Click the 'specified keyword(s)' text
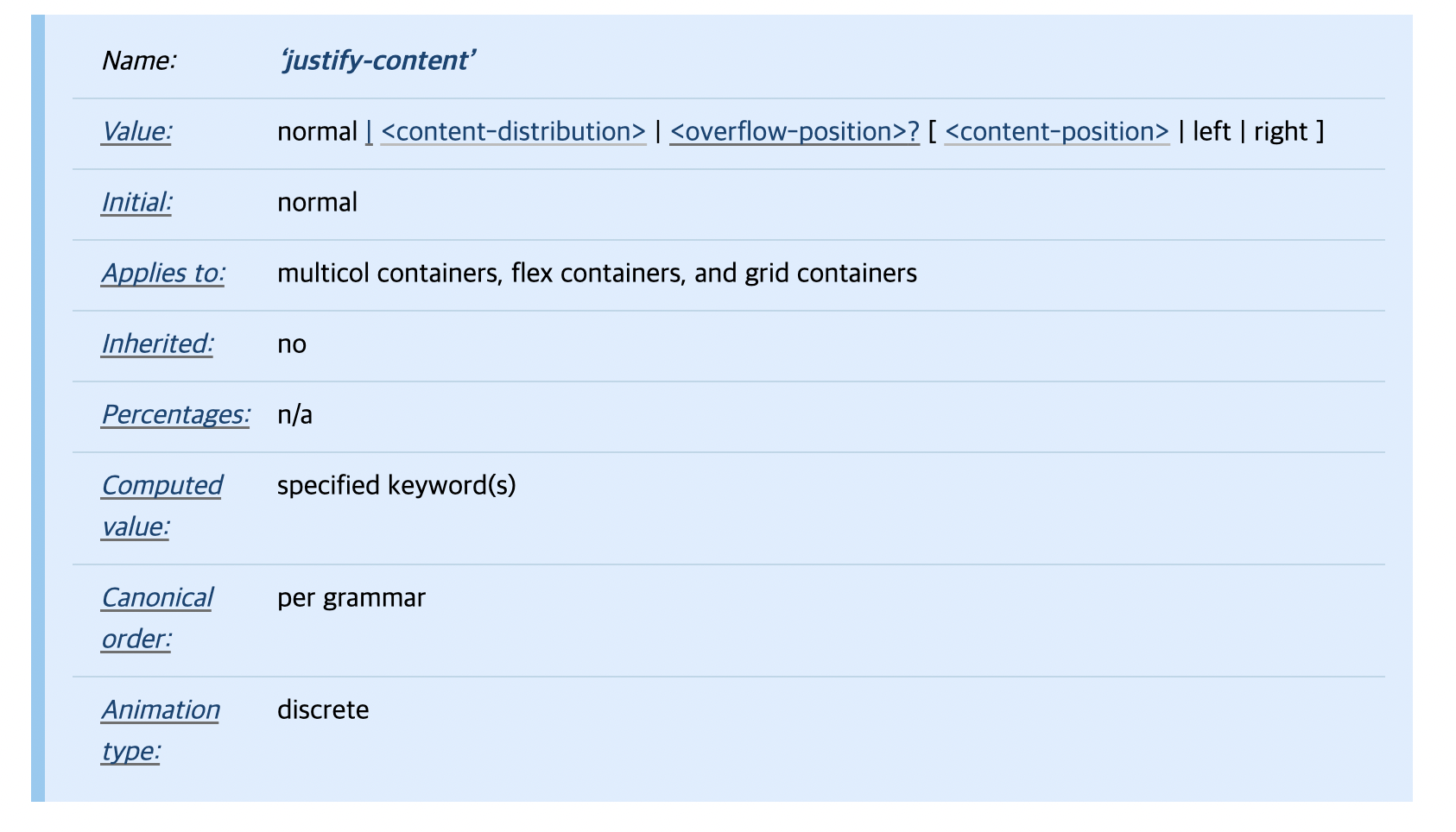1456x832 pixels. click(396, 485)
